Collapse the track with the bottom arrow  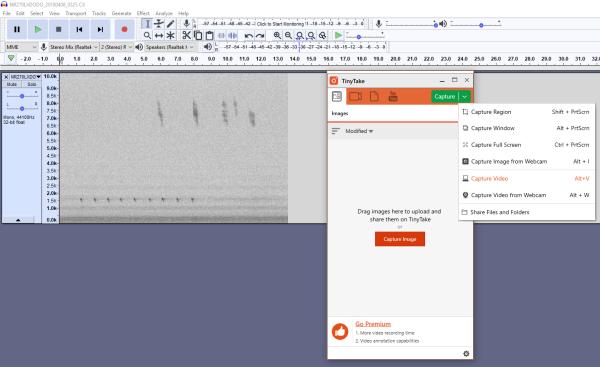[x=18, y=220]
